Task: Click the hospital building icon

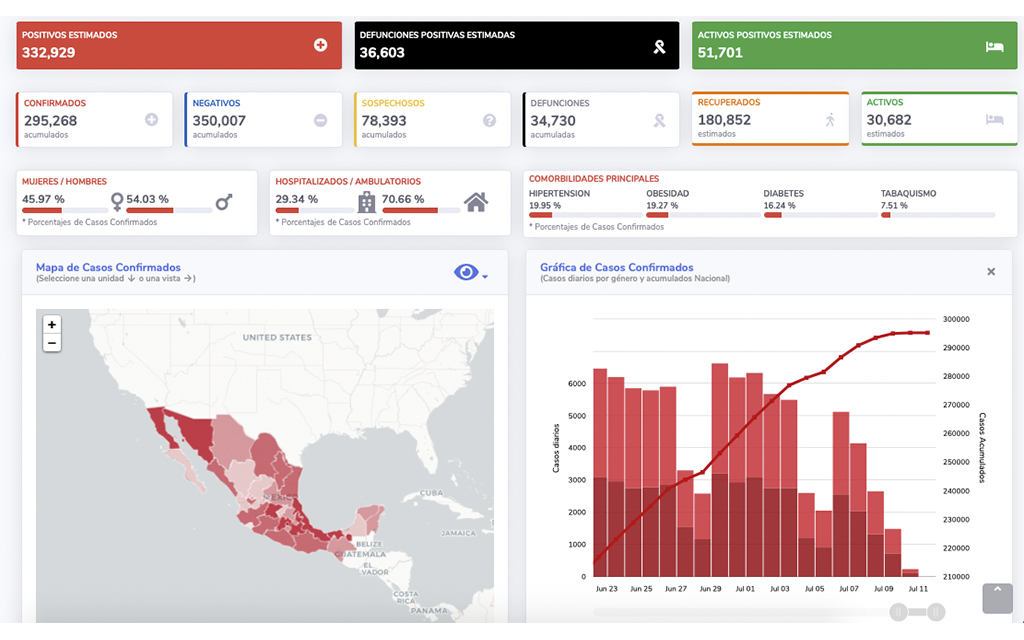Action: click(x=367, y=202)
